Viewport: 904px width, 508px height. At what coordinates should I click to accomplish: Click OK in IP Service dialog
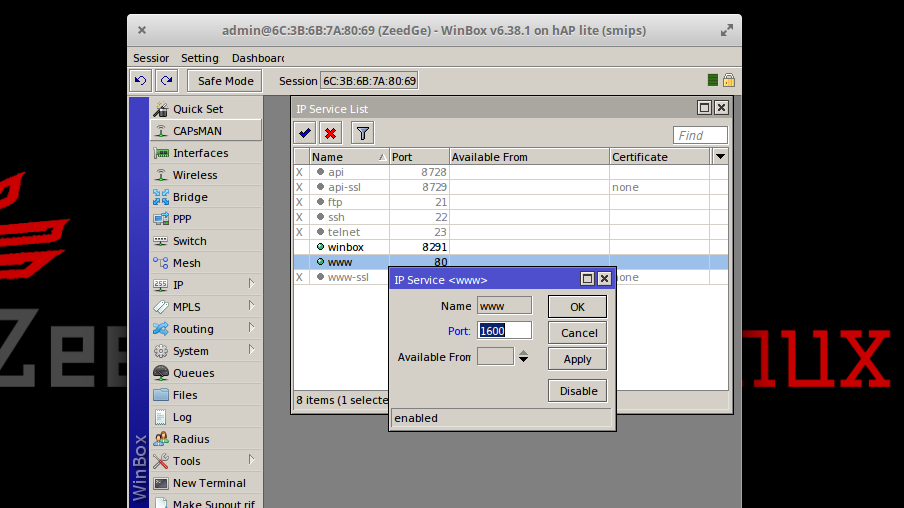coord(577,307)
